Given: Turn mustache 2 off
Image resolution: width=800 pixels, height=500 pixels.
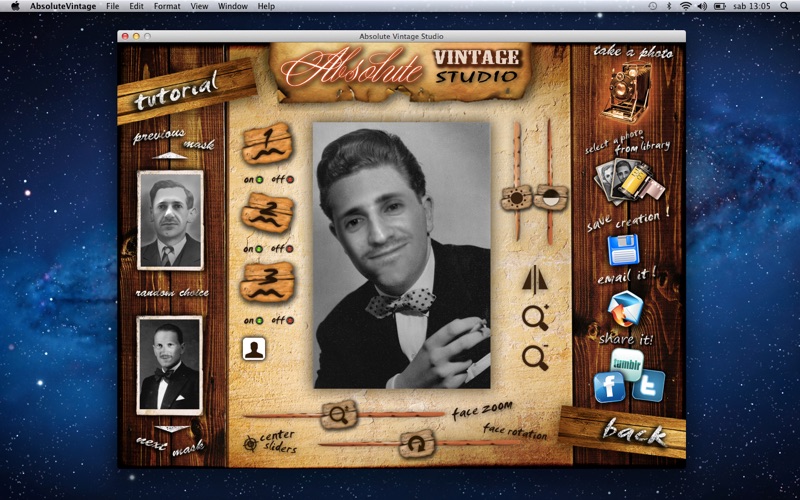Looking at the screenshot, I should click(290, 249).
